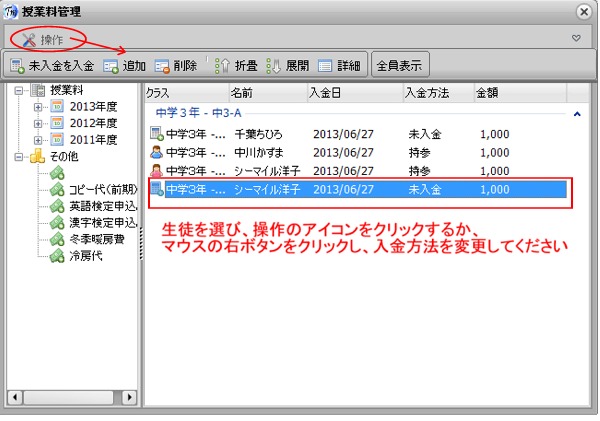Click the coins icon beside その他
Image resolution: width=600 pixels, height=421 pixels.
[38, 156]
